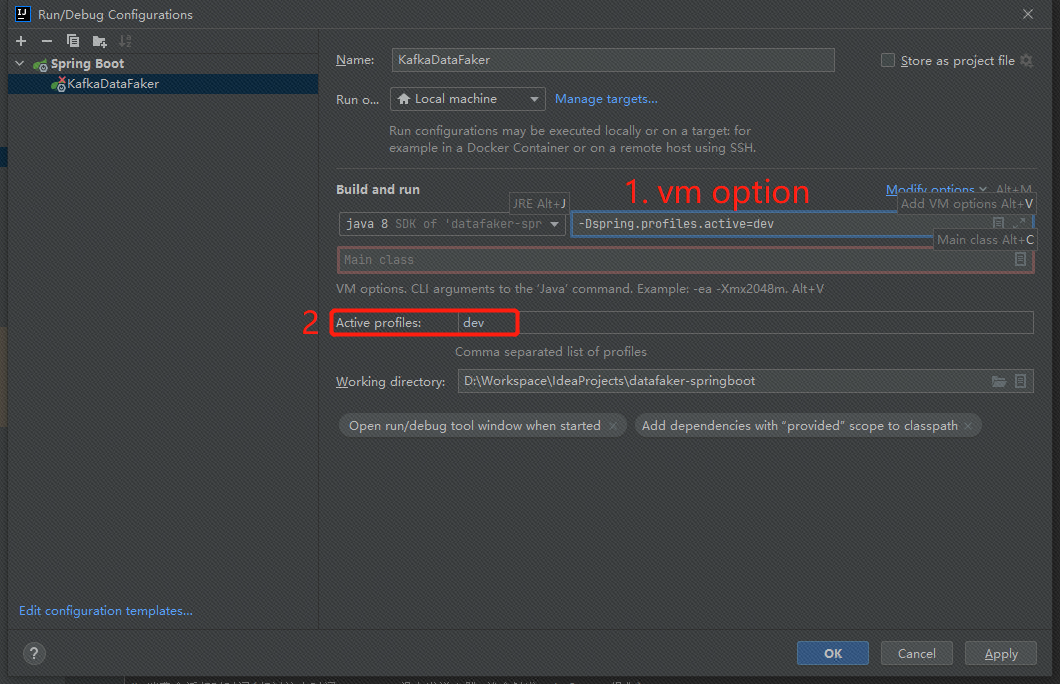
Task: Remove the provided scope dependencies tag
Action: 967,425
